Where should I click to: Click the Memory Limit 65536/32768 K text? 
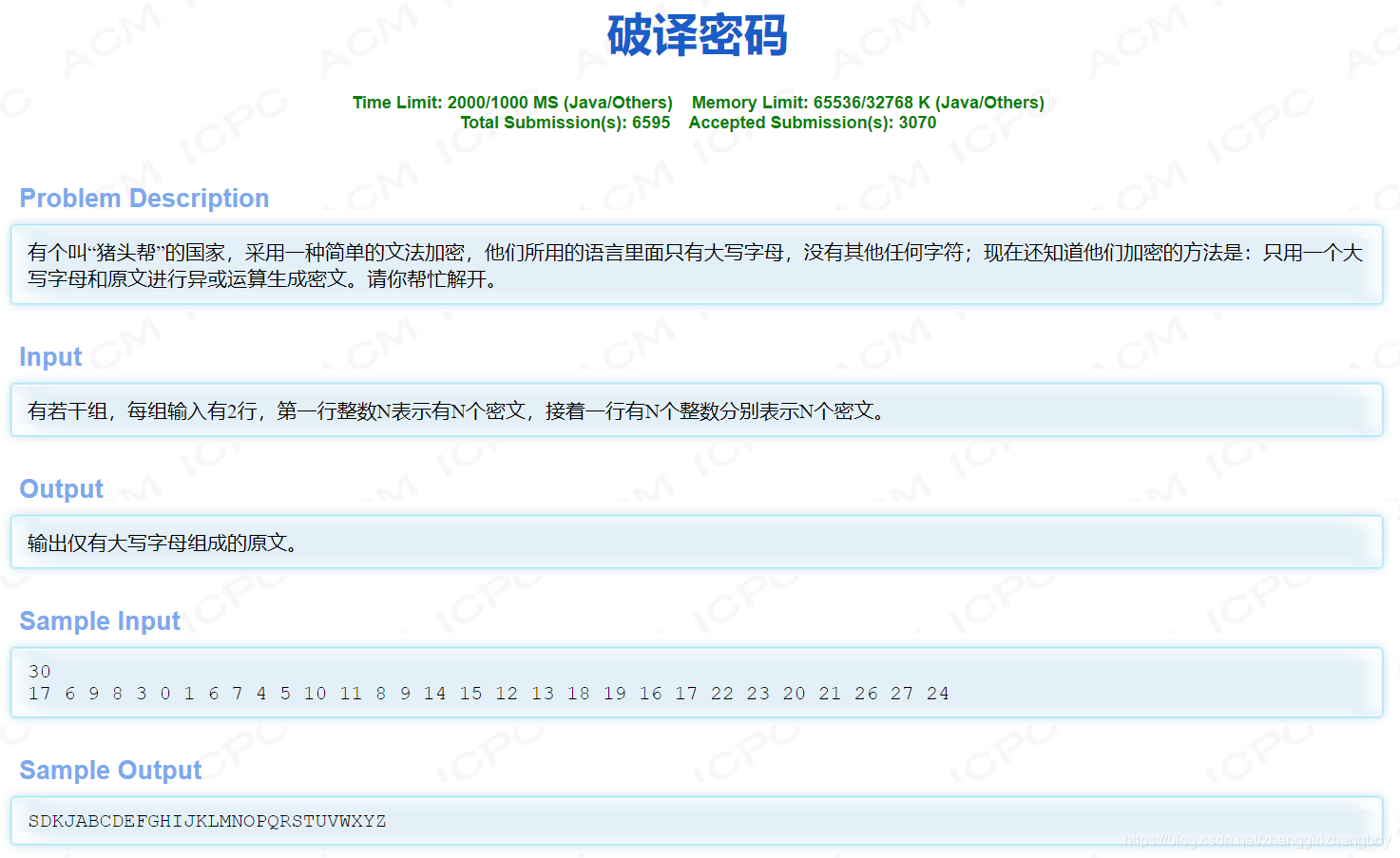click(868, 103)
